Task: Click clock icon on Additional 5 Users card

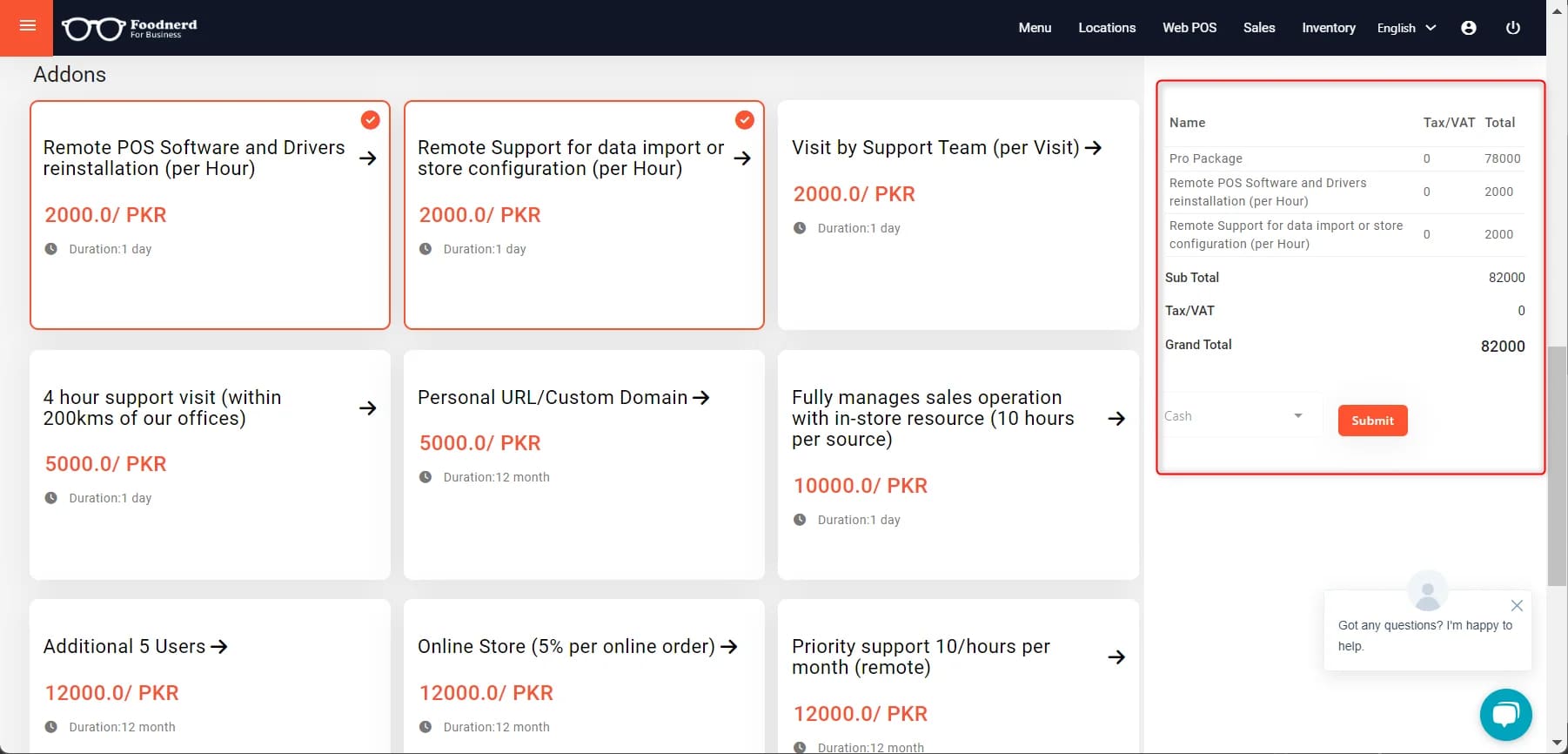Action: click(51, 727)
